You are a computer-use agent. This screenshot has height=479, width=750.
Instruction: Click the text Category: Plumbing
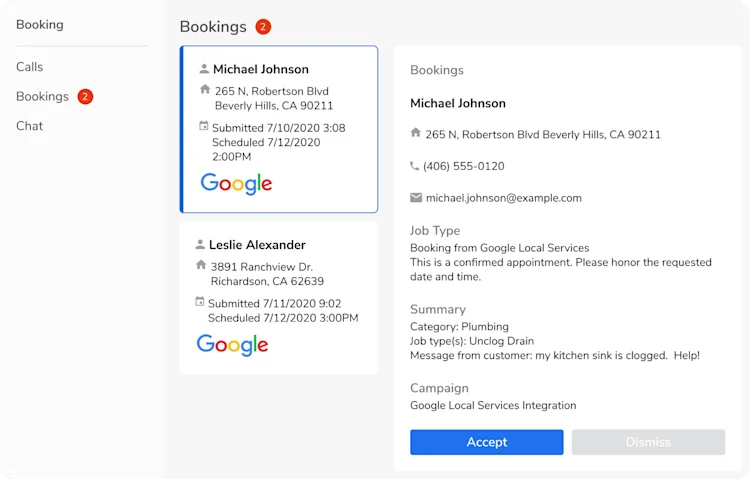(x=459, y=327)
